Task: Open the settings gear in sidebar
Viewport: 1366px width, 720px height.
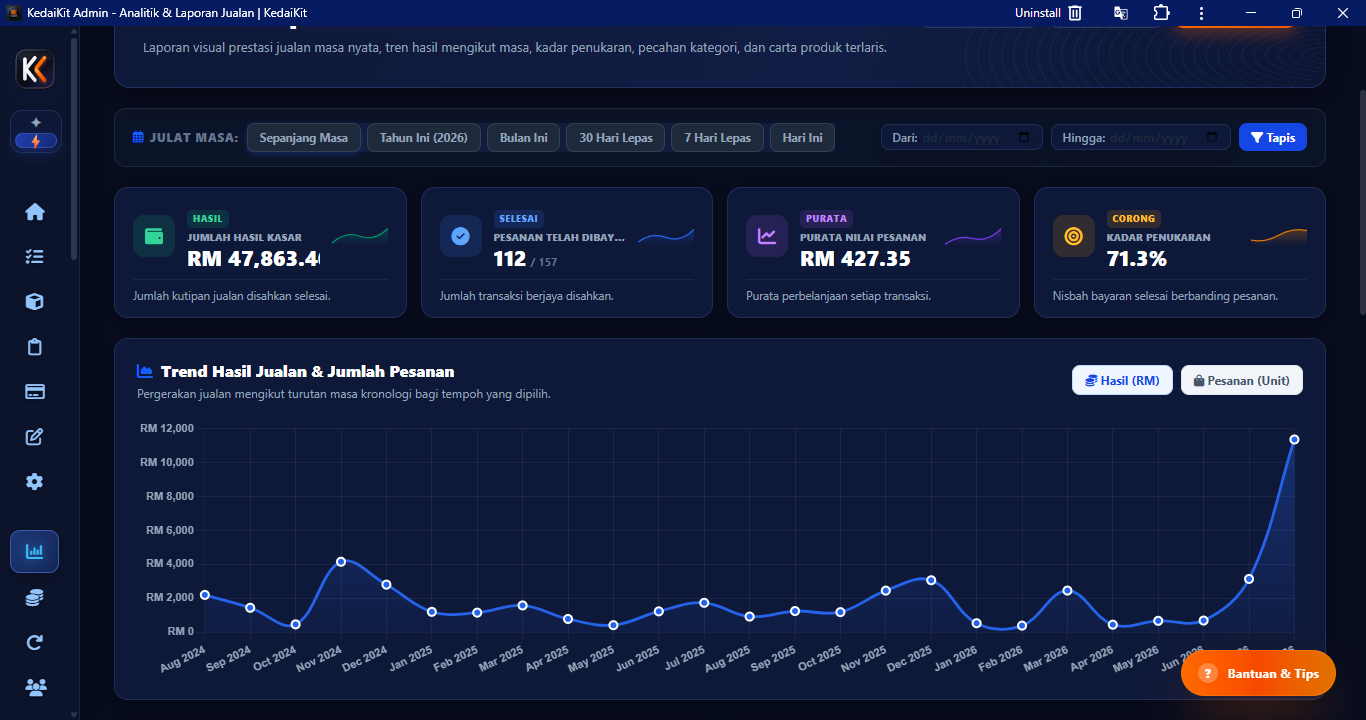Action: tap(35, 482)
